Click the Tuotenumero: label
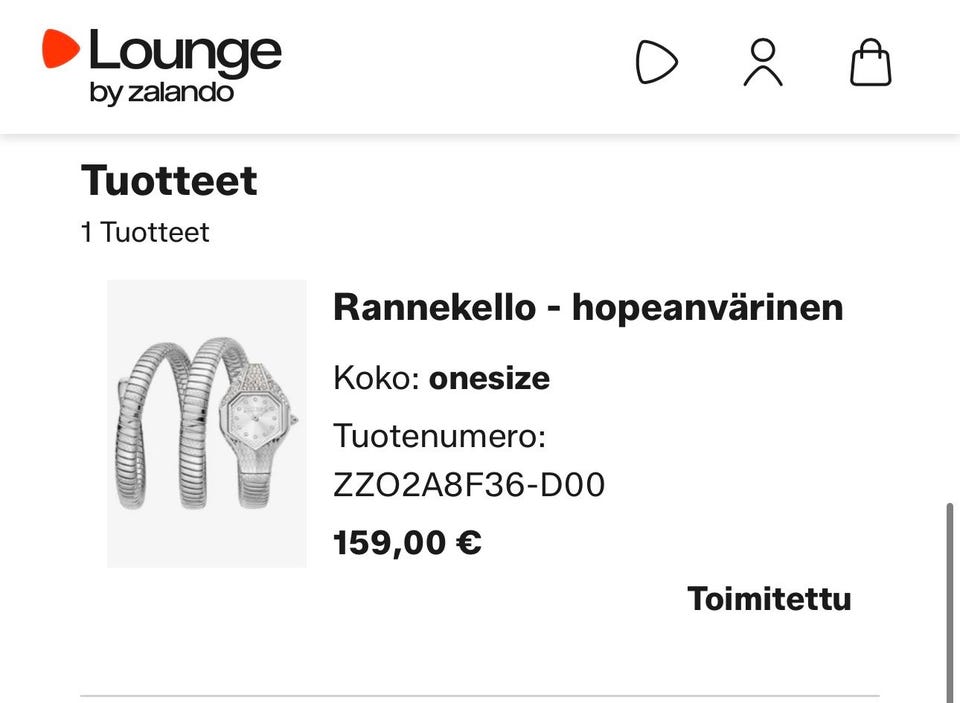The height and width of the screenshot is (703, 960). click(439, 437)
